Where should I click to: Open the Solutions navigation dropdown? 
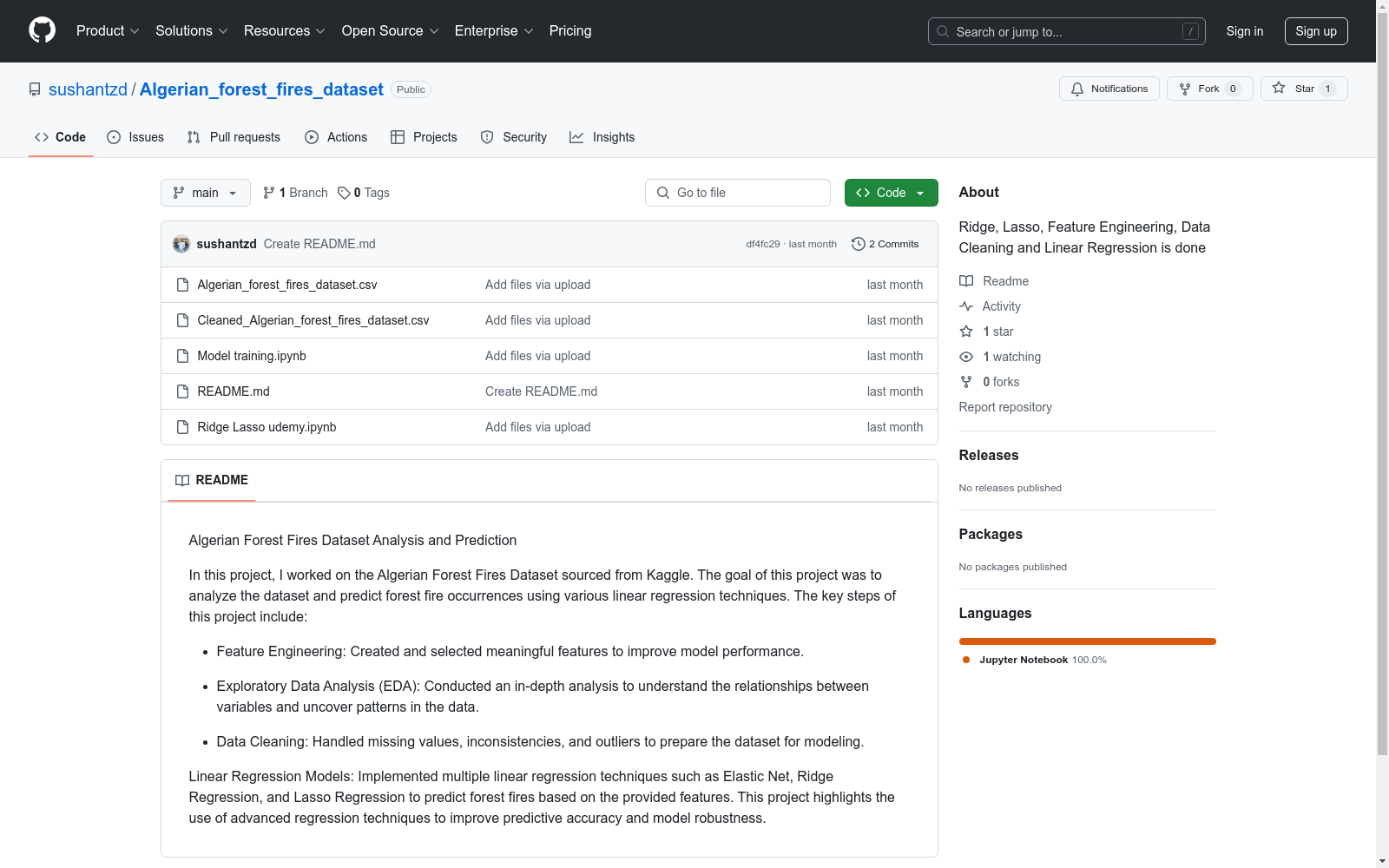coord(191,31)
